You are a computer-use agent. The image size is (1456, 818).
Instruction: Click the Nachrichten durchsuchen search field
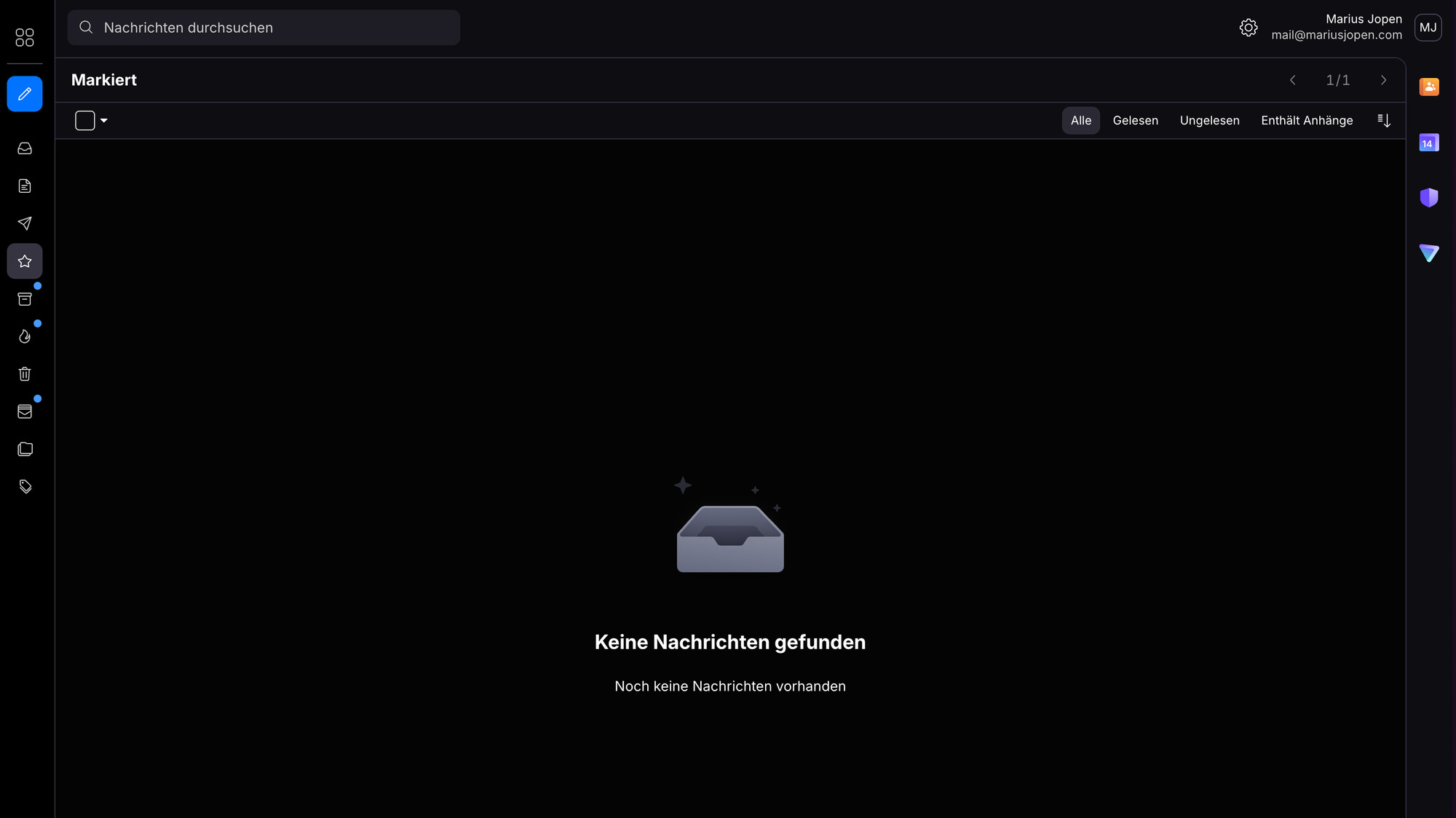click(x=264, y=28)
